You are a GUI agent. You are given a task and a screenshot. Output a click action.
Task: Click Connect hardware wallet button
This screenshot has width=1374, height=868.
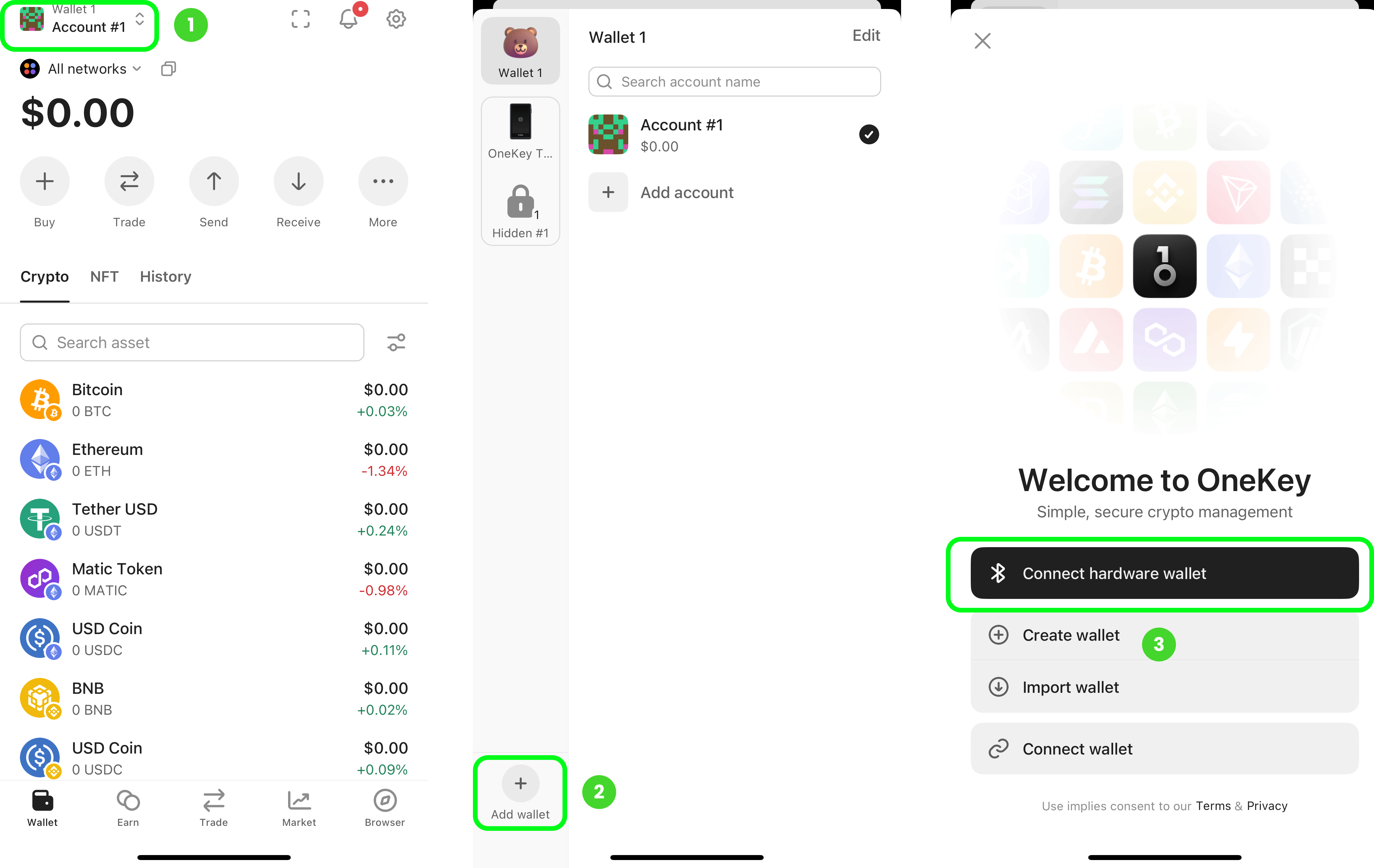click(x=1164, y=573)
